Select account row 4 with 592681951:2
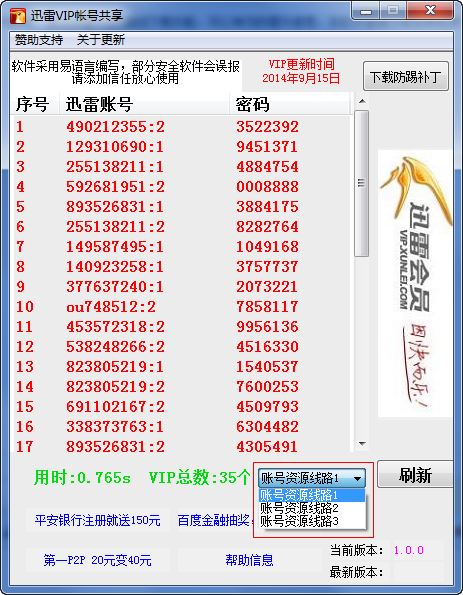 tap(181, 187)
